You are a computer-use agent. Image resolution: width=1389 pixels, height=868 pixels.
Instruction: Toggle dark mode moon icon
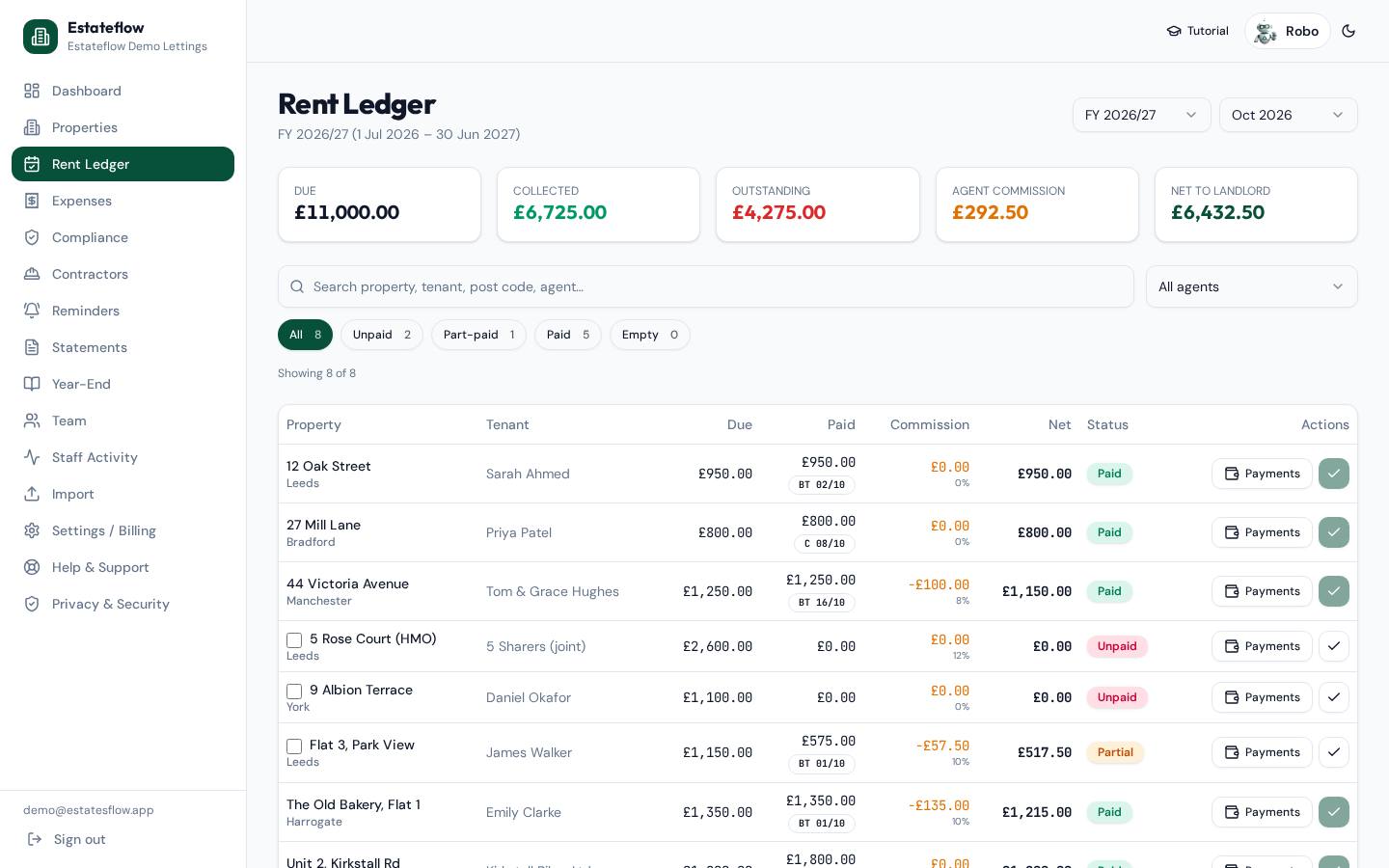[1348, 31]
